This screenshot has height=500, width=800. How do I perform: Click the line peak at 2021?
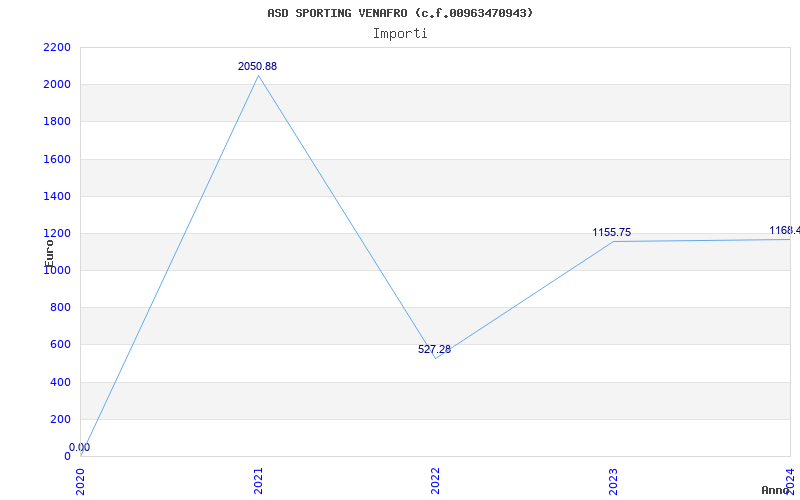pos(258,76)
